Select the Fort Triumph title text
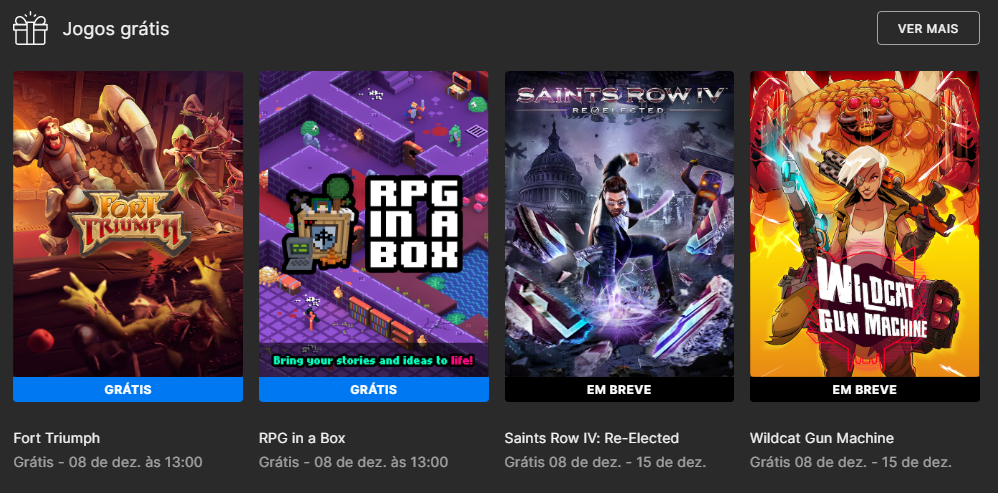The width and height of the screenshot is (998, 493). tap(57, 438)
